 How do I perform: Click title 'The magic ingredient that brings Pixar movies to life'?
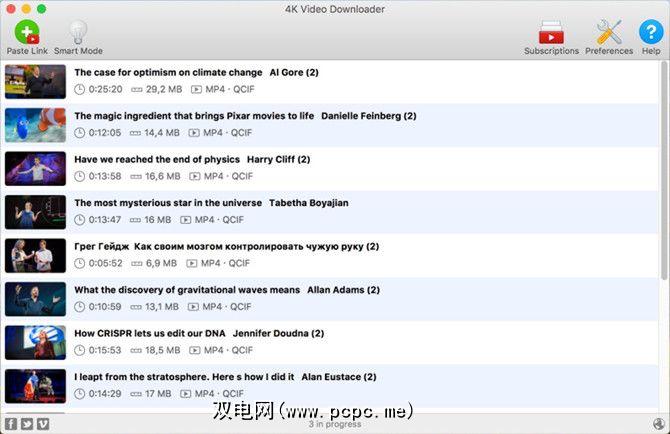point(194,116)
